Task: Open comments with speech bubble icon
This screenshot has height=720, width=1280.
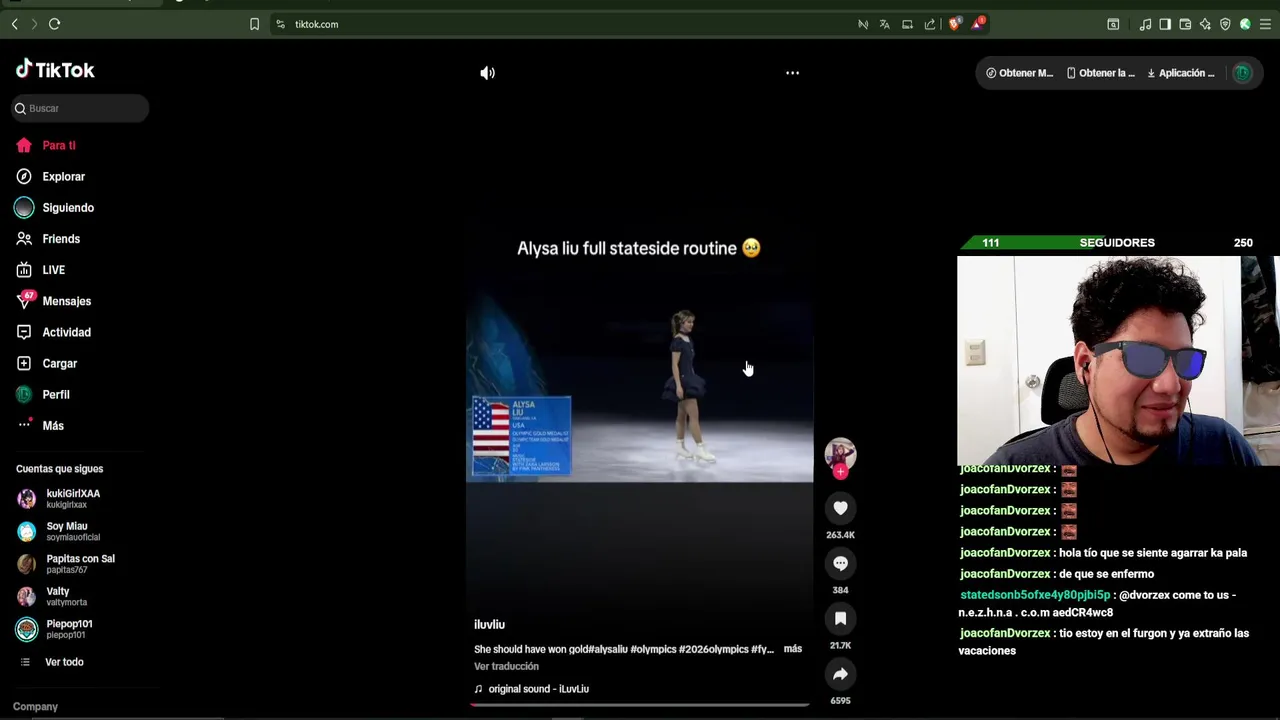Action: [840, 563]
